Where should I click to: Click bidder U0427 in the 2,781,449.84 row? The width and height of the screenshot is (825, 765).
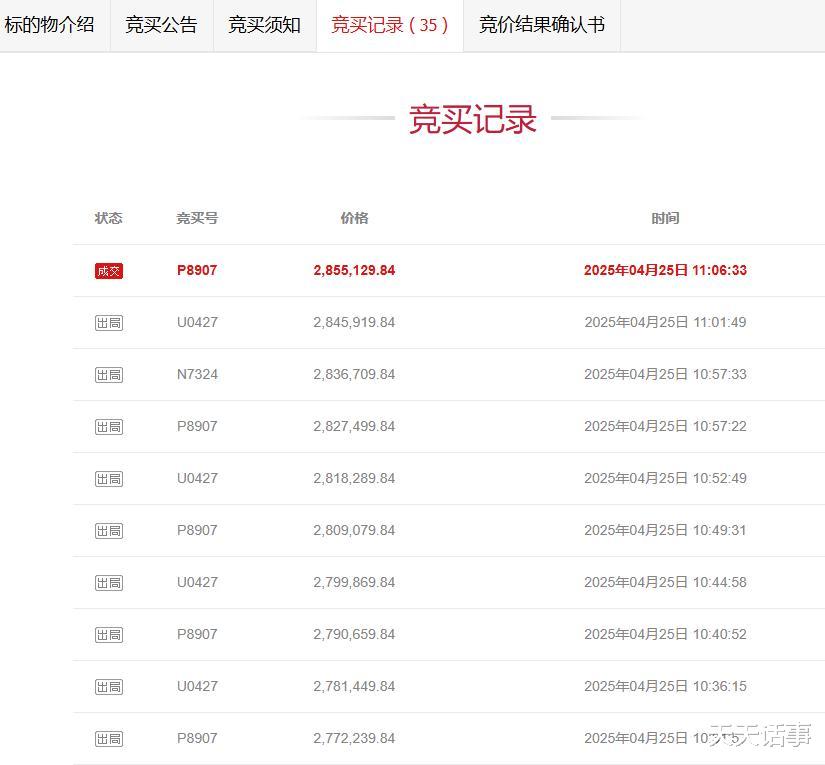pos(197,687)
